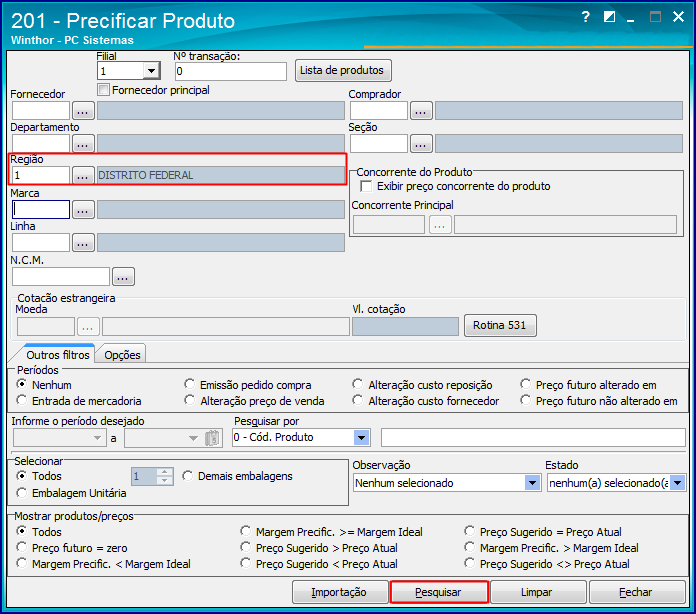Click the Região code input field
This screenshot has width=696, height=614.
click(x=41, y=175)
